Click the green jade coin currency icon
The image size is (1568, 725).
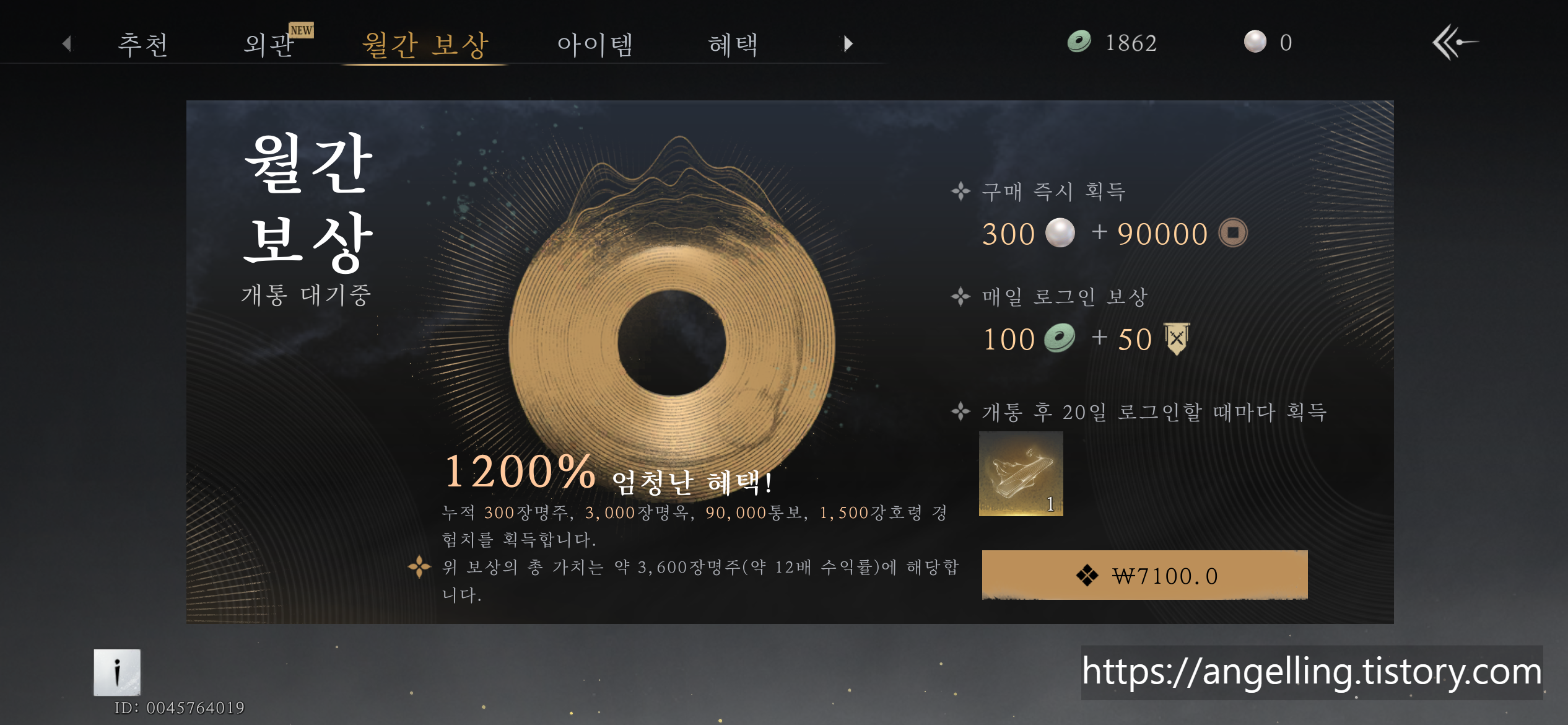click(1079, 42)
